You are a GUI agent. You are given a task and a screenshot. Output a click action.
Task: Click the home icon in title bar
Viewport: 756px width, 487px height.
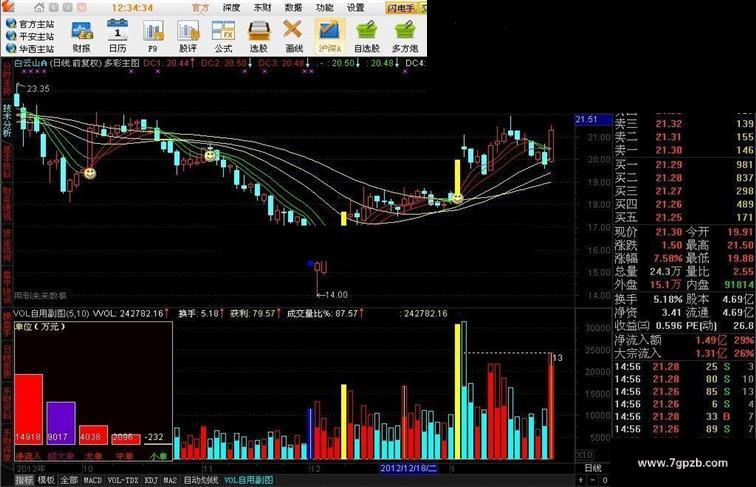(x=40, y=8)
